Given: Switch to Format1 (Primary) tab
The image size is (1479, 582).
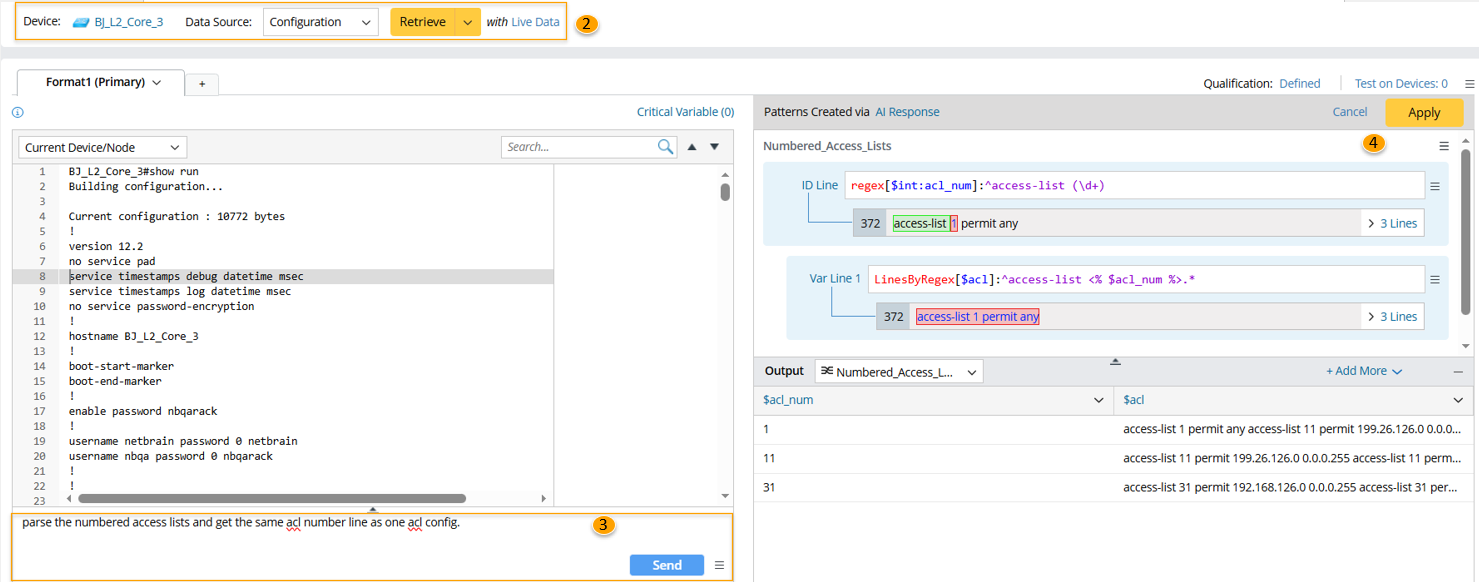Looking at the screenshot, I should [103, 82].
